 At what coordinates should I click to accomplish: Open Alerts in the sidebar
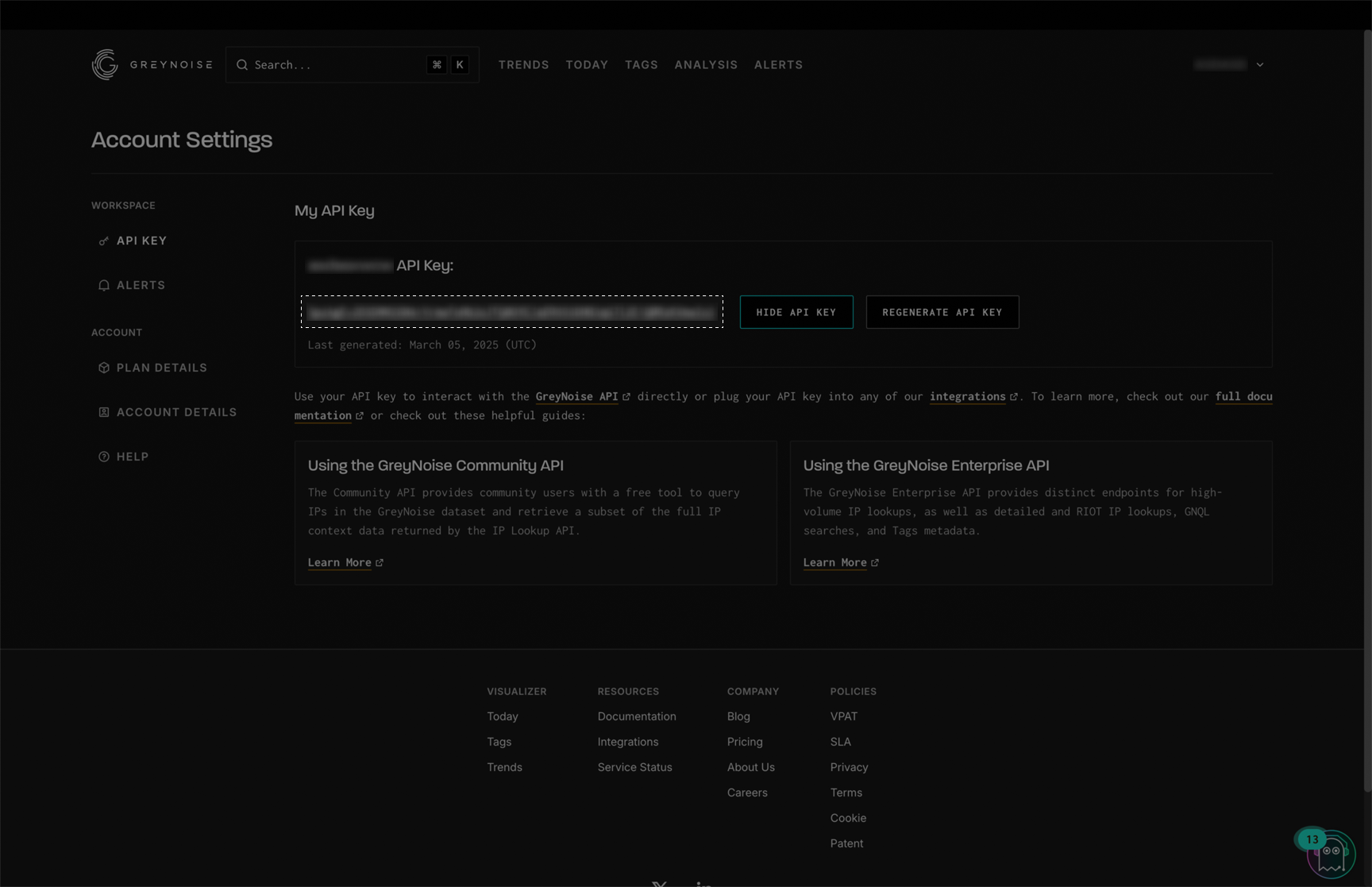click(x=141, y=285)
